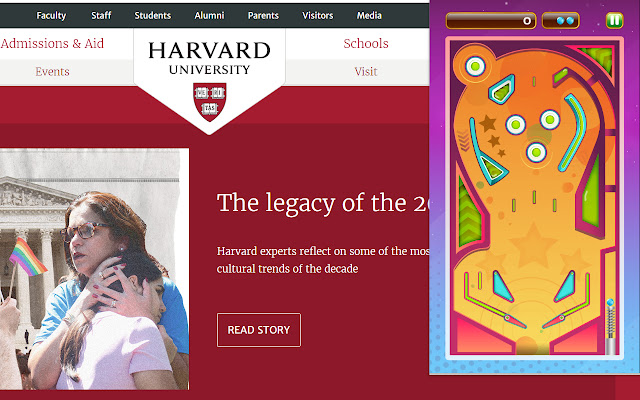640x400 pixels.
Task: Click the left flipper in pinball
Action: click(495, 311)
